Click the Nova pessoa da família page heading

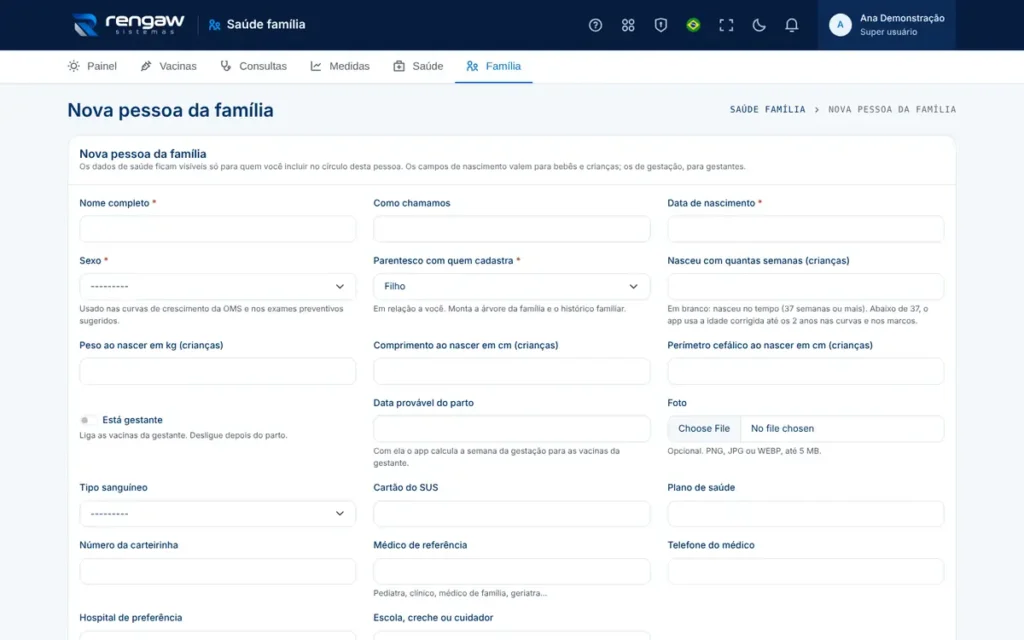tap(170, 110)
